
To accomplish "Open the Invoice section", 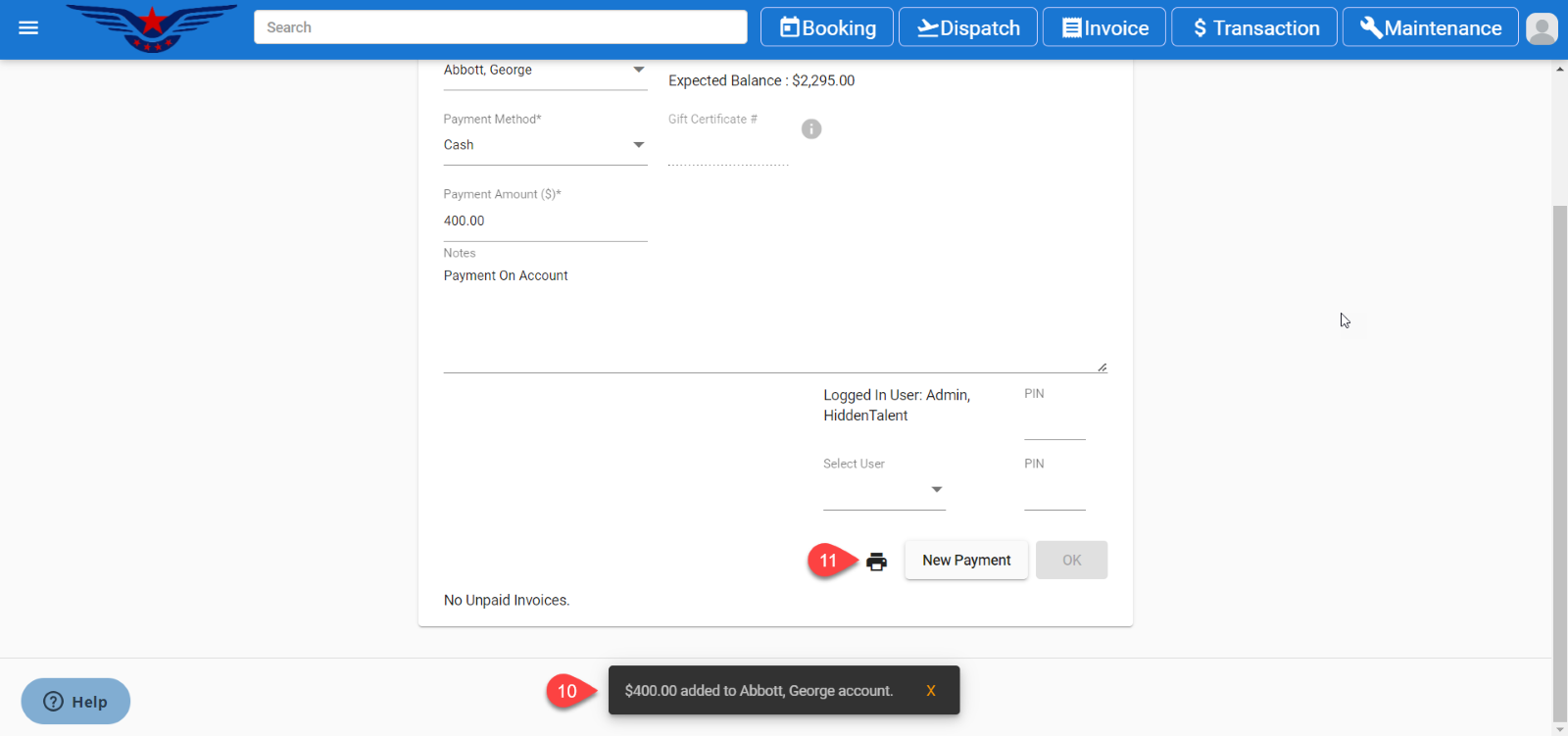I will pos(1104,27).
